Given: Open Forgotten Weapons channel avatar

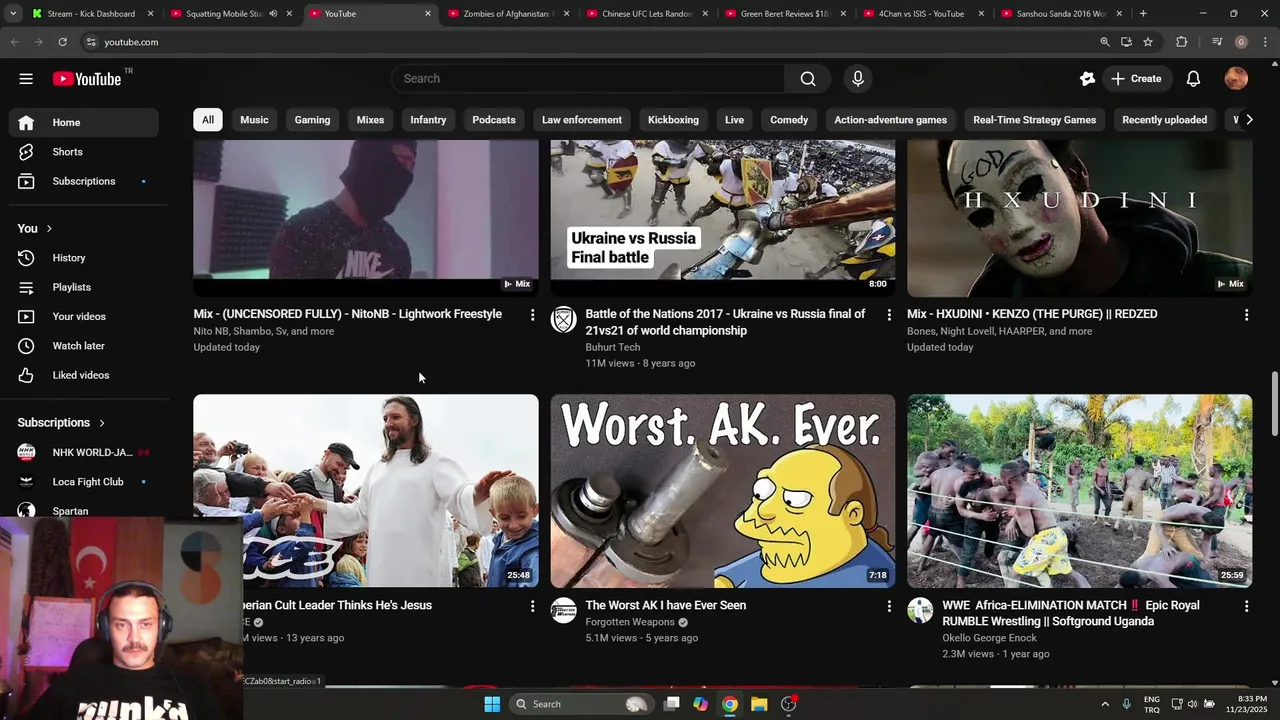Looking at the screenshot, I should pos(564,610).
